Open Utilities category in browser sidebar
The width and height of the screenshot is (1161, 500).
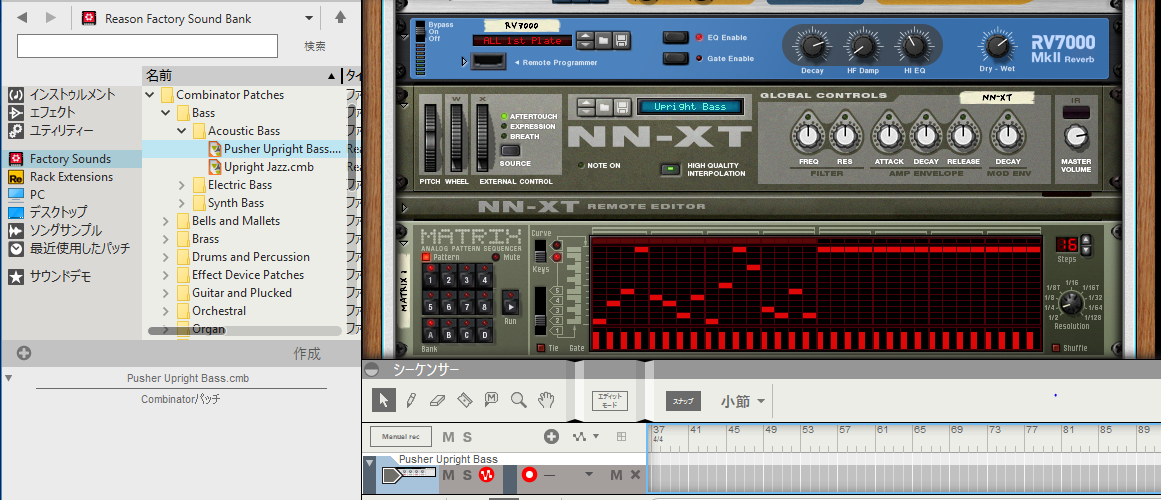click(x=61, y=131)
